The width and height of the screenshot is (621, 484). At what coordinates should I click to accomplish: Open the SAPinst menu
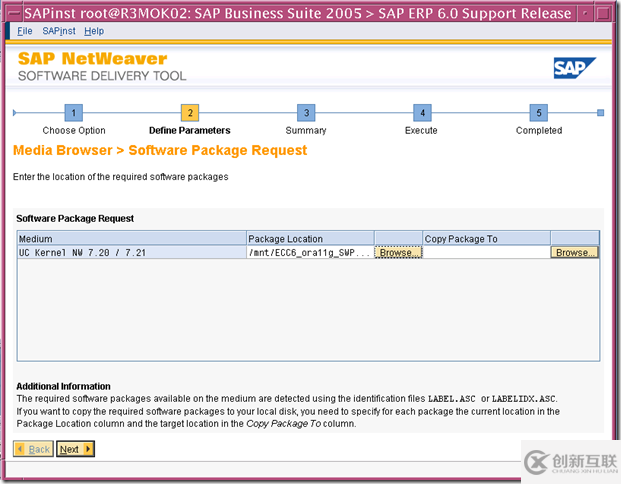pyautogui.click(x=59, y=31)
